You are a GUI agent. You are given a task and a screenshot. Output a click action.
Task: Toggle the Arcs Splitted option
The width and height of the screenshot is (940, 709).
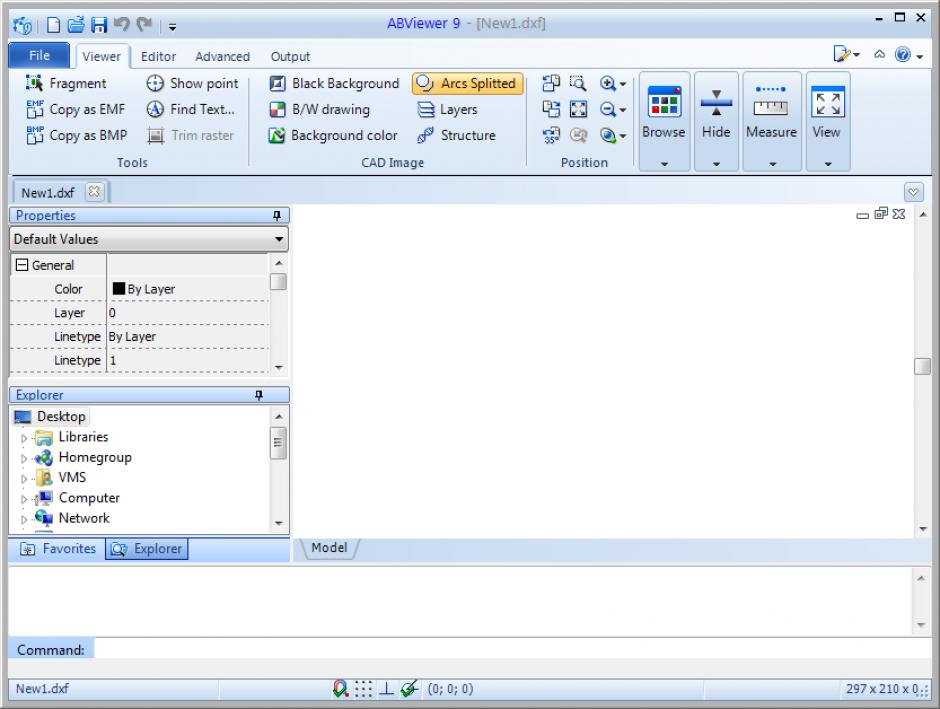pyautogui.click(x=467, y=83)
